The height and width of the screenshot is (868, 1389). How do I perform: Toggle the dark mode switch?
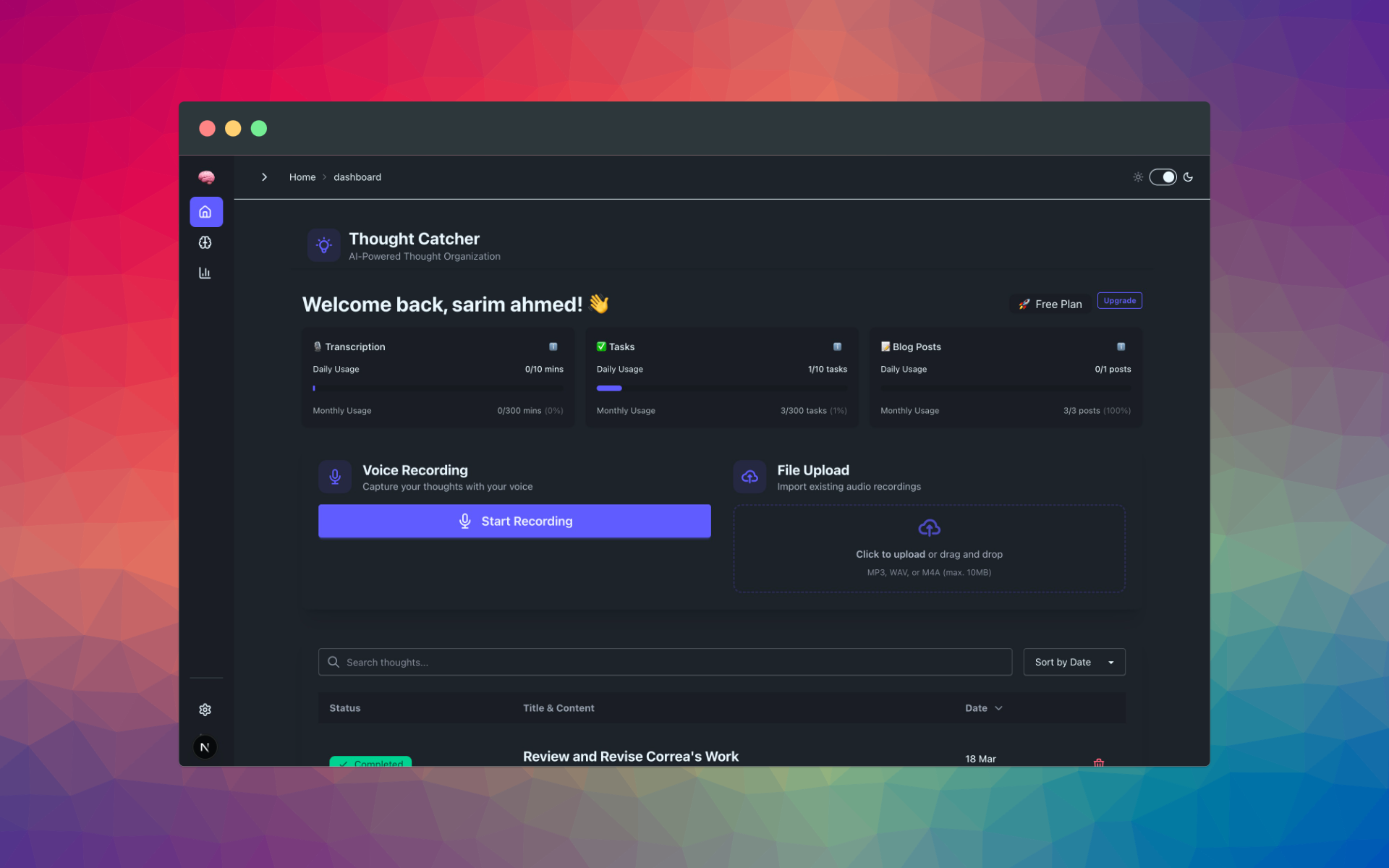[x=1163, y=177]
